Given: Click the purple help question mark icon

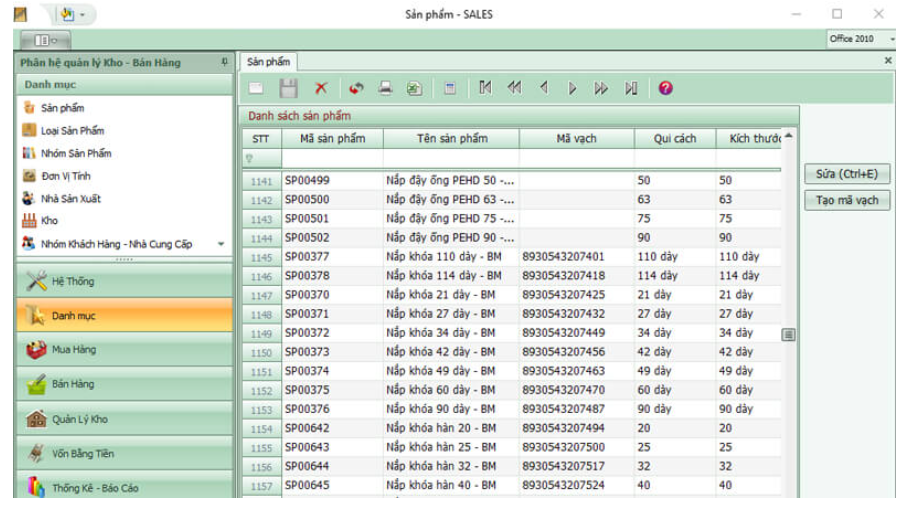Looking at the screenshot, I should pyautogui.click(x=665, y=88).
